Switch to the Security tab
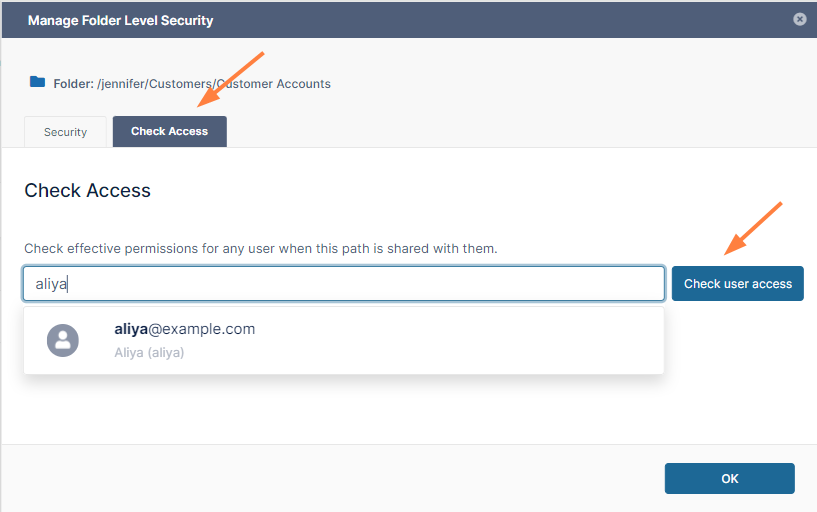The image size is (817, 512). click(65, 132)
